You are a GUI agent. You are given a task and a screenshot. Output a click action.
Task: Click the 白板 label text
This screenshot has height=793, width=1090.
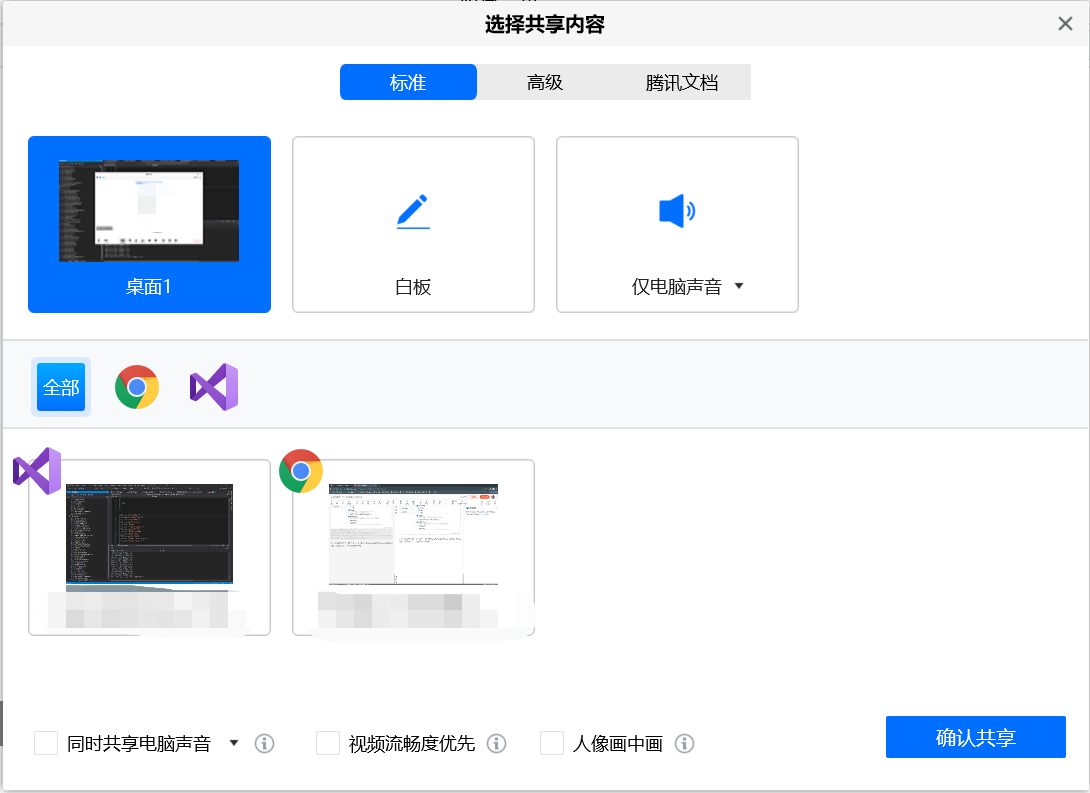[413, 286]
